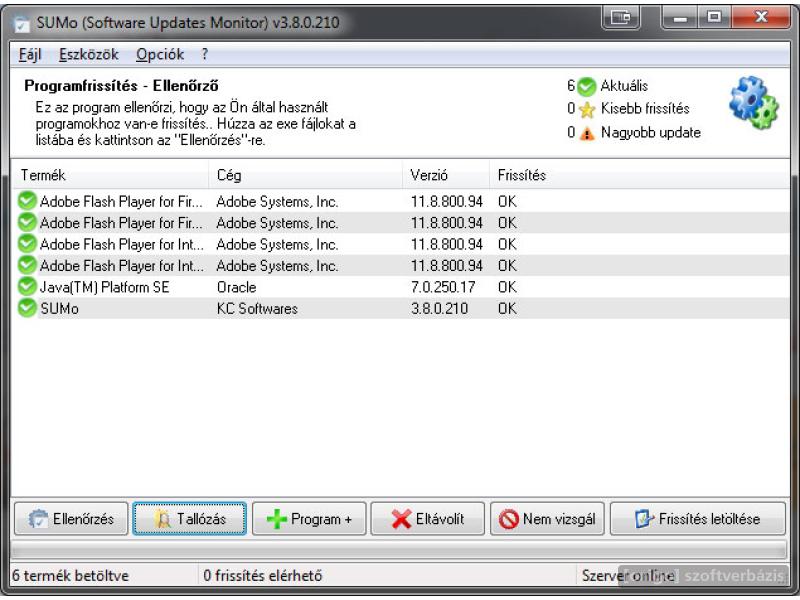Click version 3.8.0.210 cell

click(439, 309)
